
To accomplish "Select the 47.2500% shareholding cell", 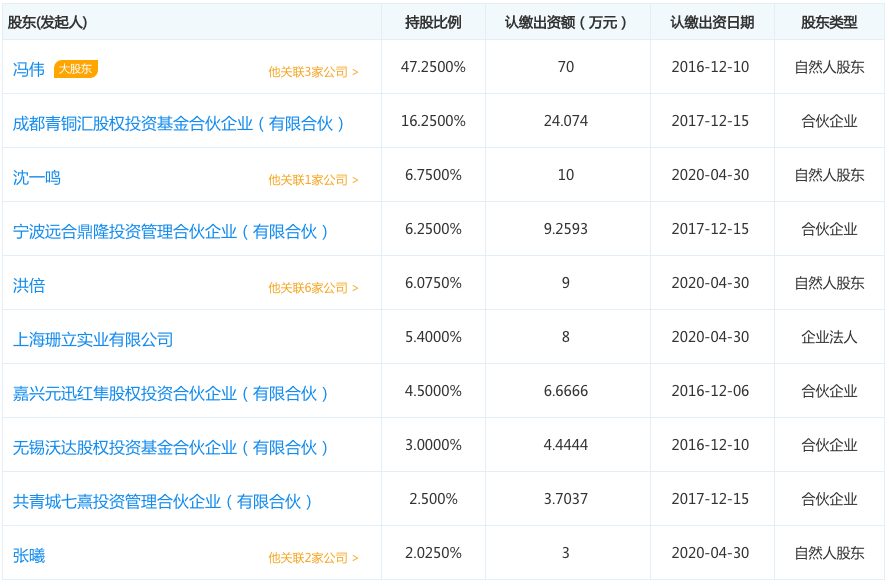I will pyautogui.click(x=433, y=67).
